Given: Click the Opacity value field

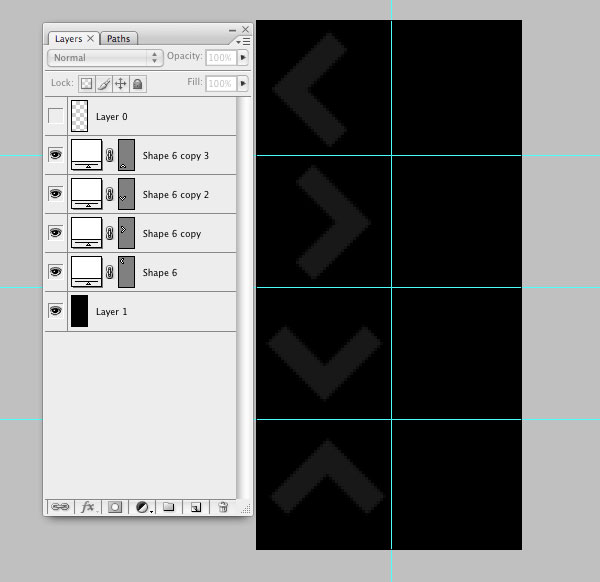Looking at the screenshot, I should [221, 58].
